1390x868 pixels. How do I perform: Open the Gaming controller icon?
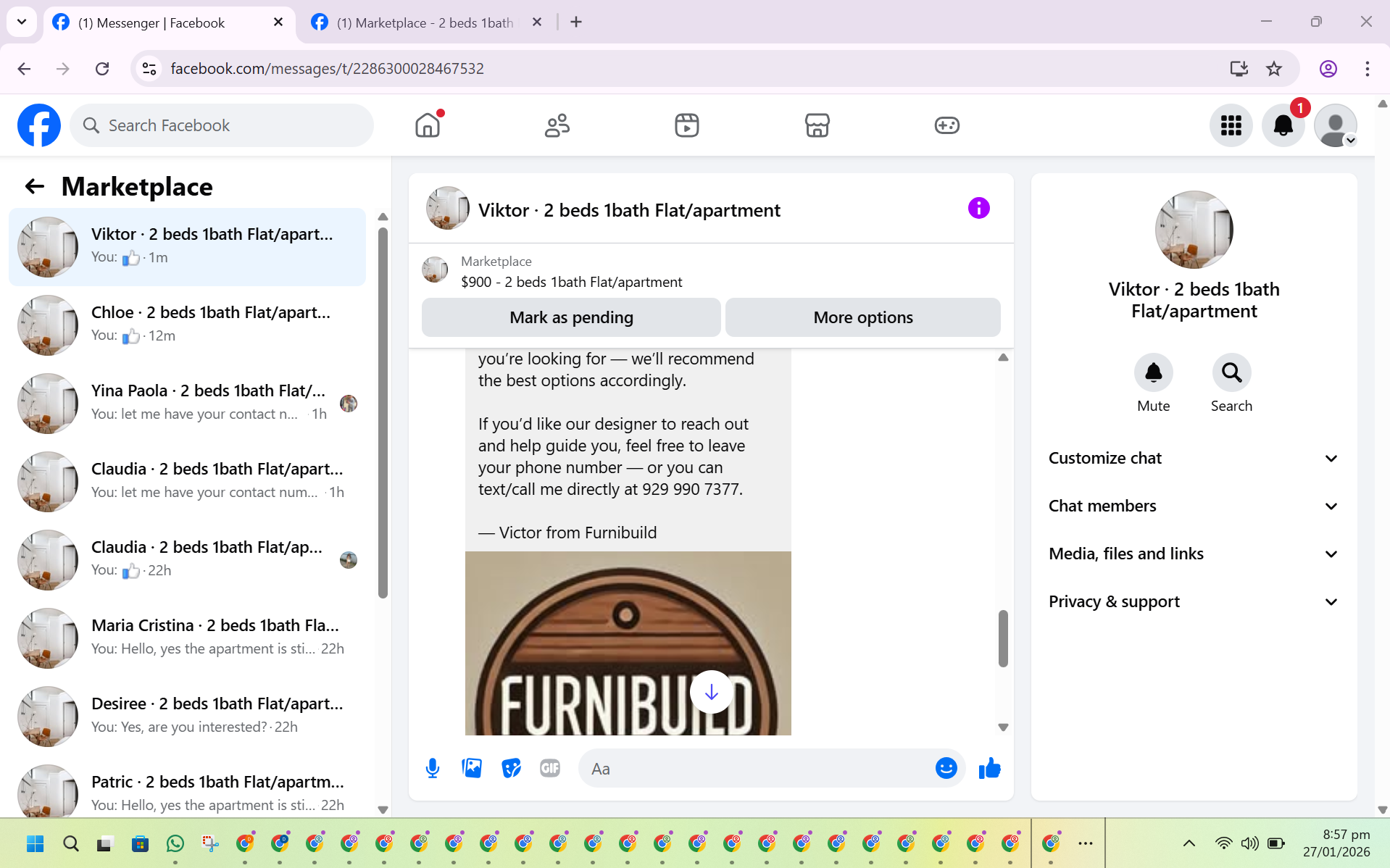click(x=946, y=125)
